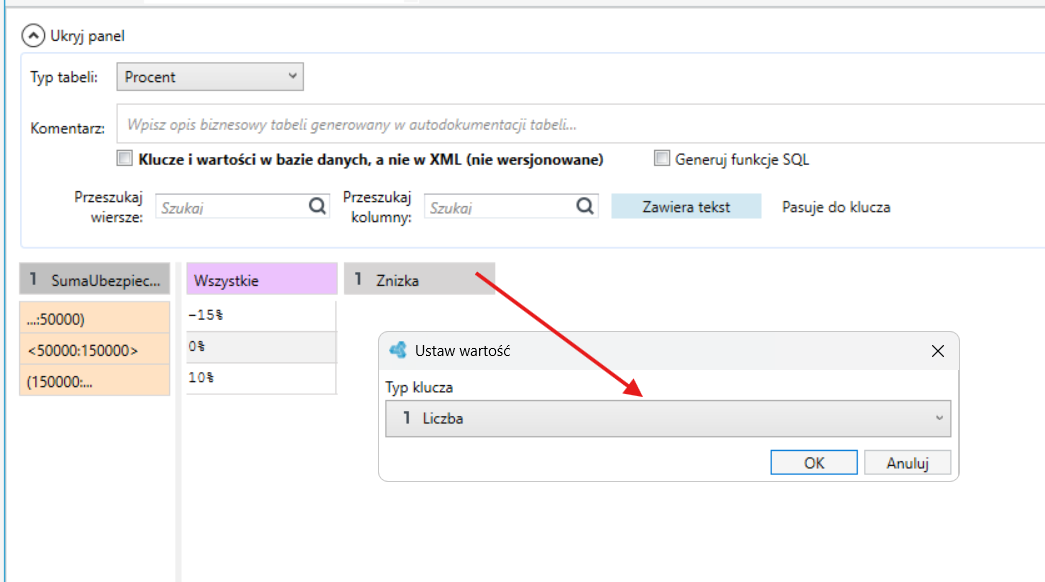
Task: Click the Komentarz description field
Action: pos(580,124)
